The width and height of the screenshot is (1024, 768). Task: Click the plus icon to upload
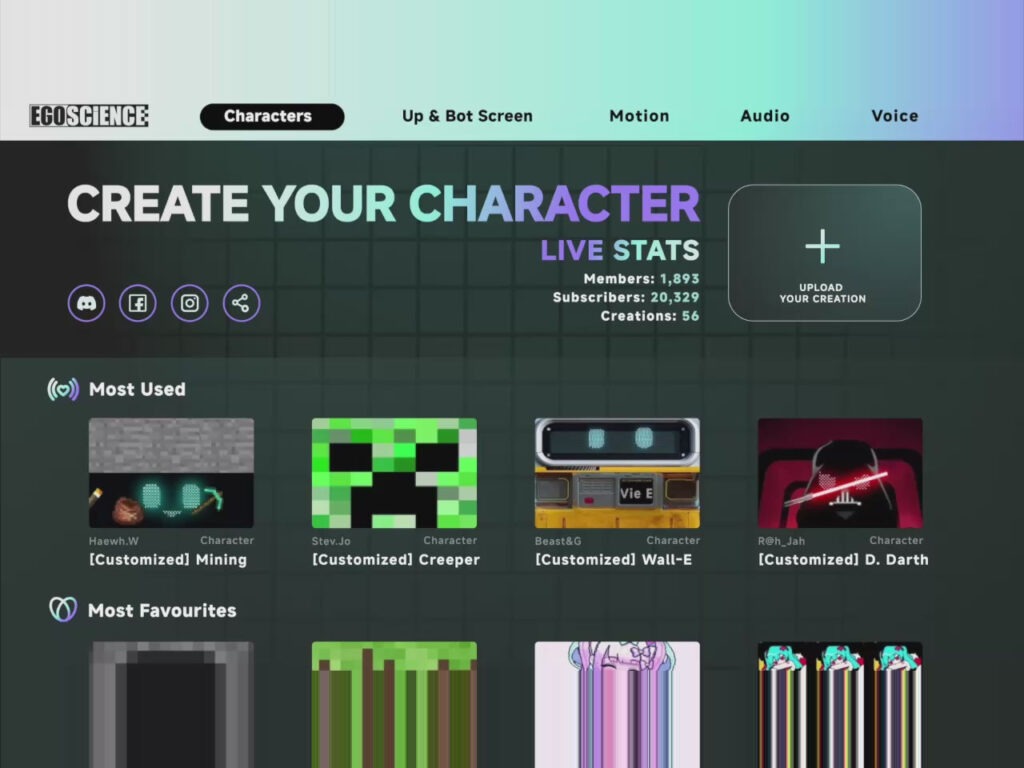[x=822, y=247]
